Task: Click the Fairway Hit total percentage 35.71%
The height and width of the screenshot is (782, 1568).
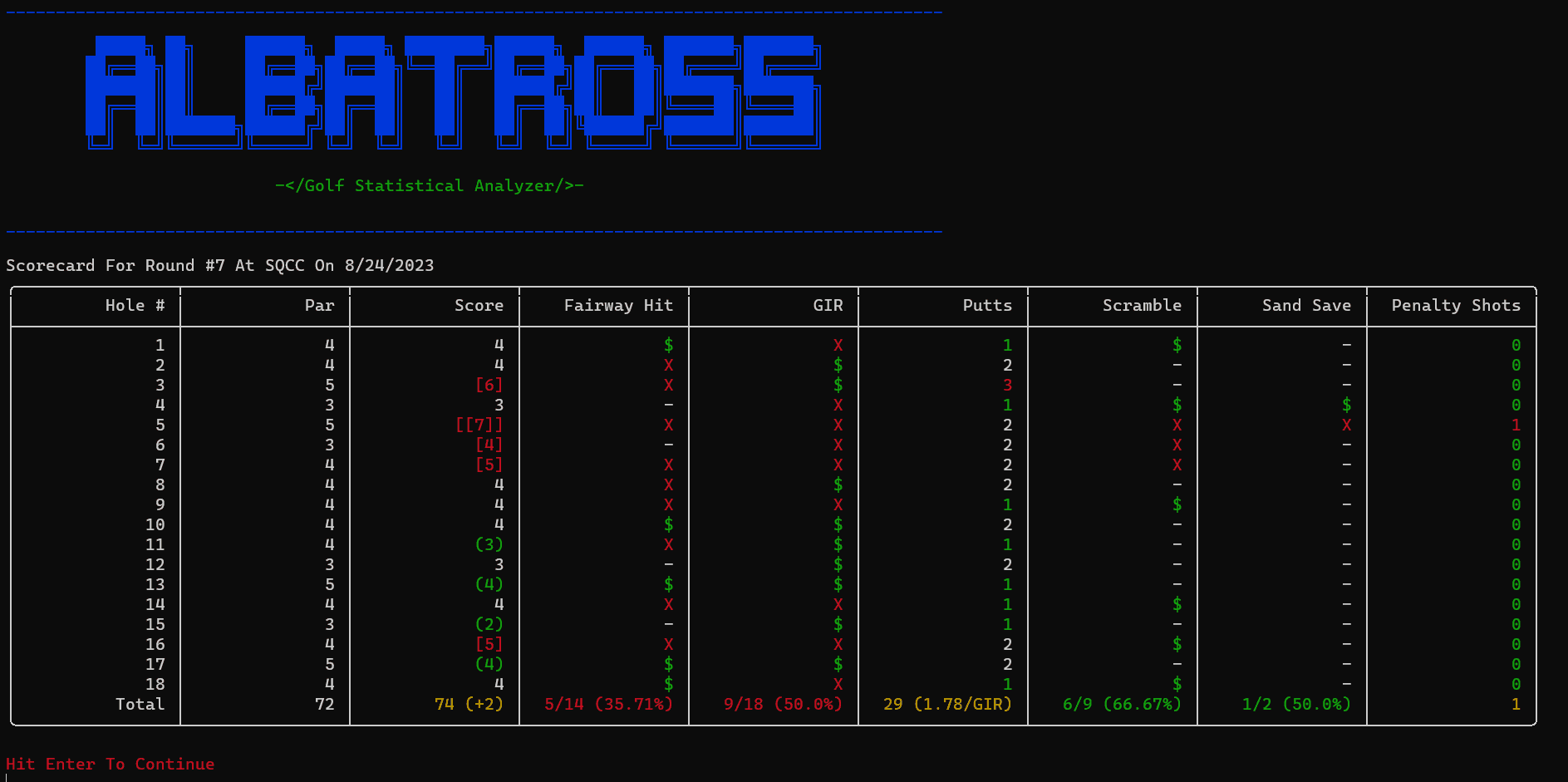Action: [607, 704]
